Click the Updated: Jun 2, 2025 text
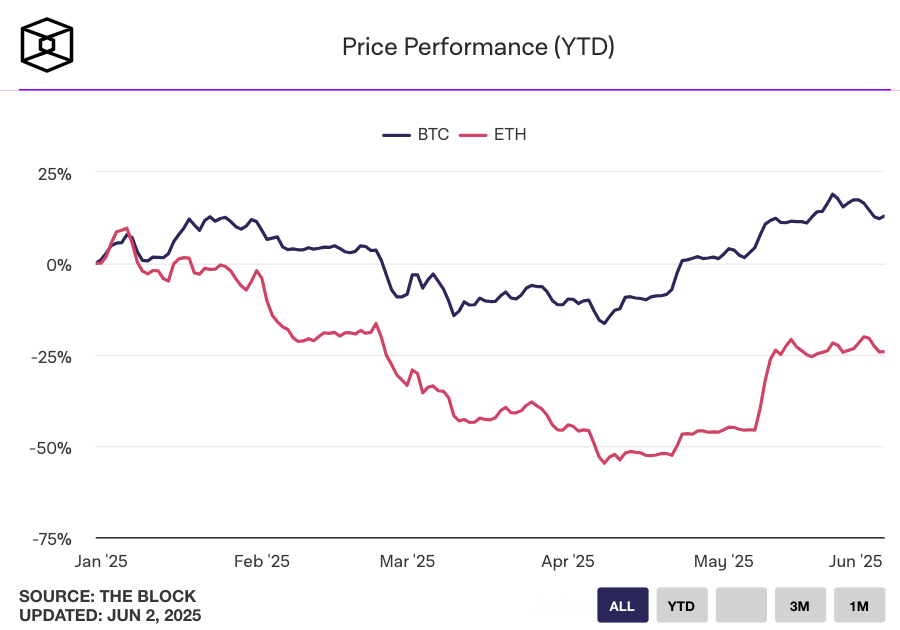The height and width of the screenshot is (630, 900). coord(110,615)
